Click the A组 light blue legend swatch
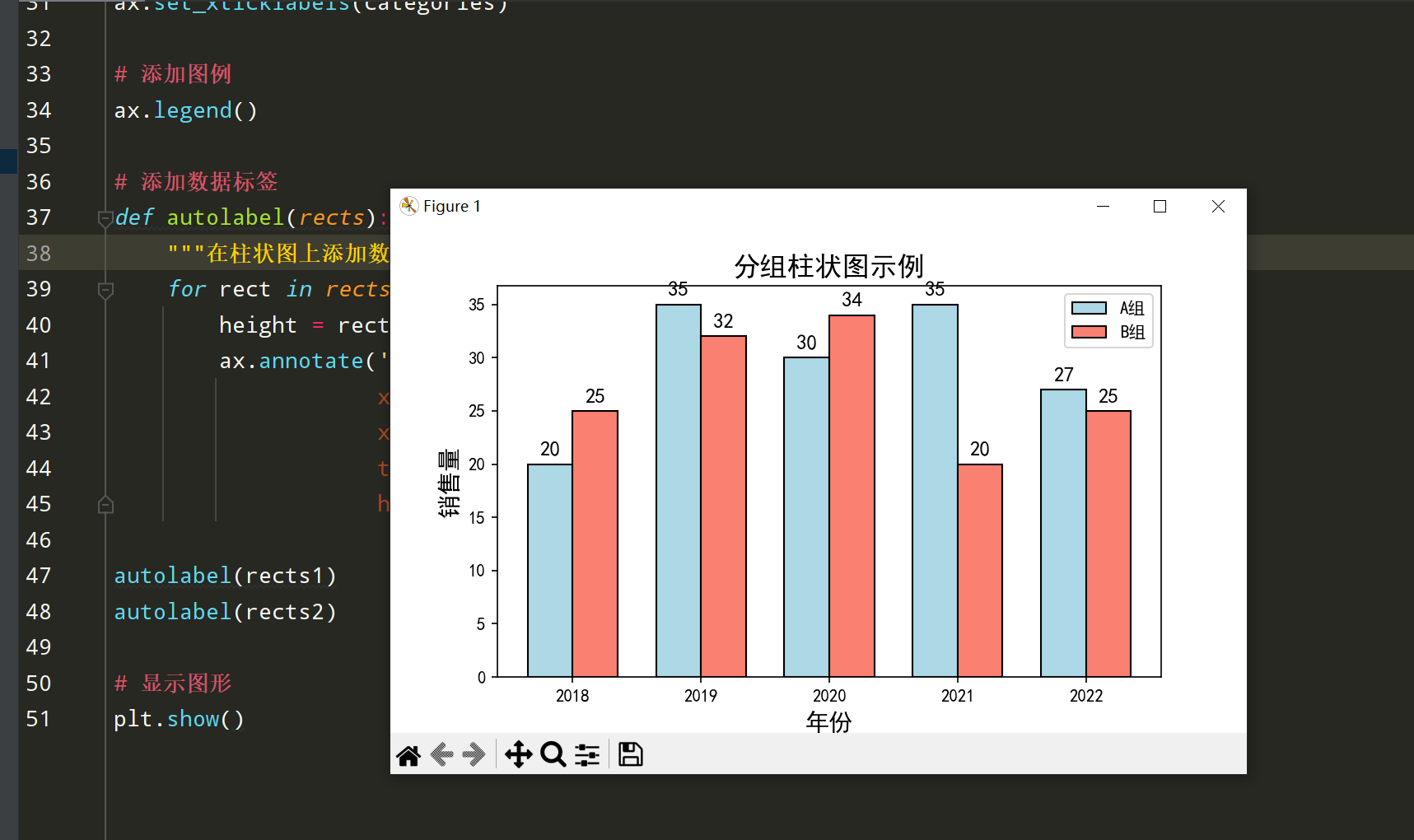The height and width of the screenshot is (840, 1414). coord(1089,308)
